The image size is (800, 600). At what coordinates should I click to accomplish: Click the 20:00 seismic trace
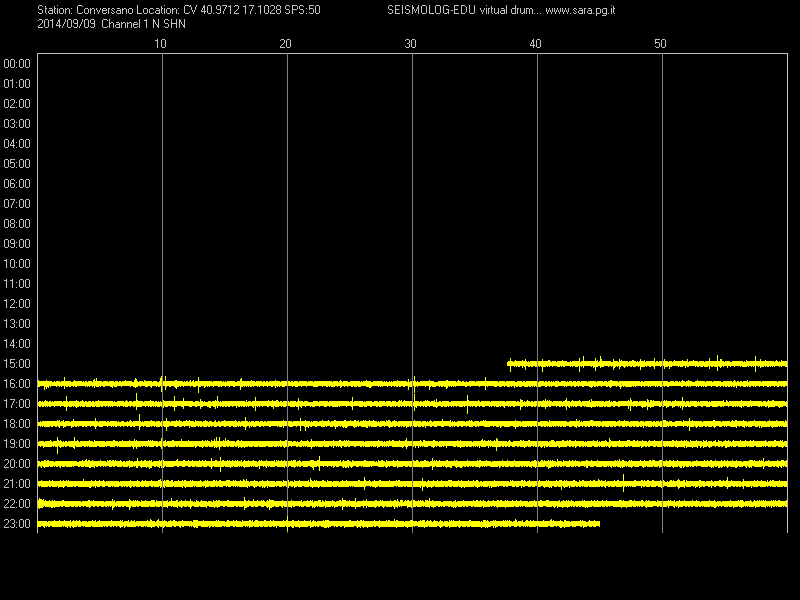(412, 464)
